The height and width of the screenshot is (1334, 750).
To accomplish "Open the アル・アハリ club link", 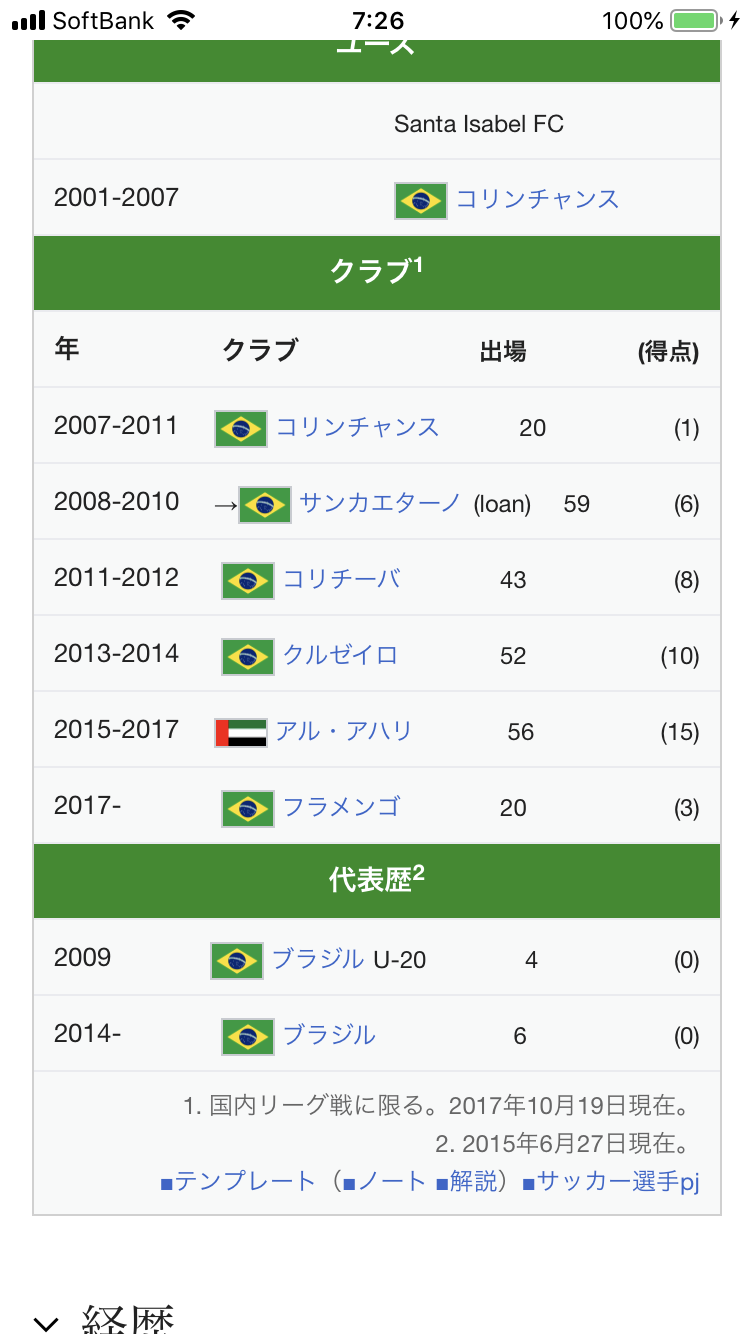I will pyautogui.click(x=344, y=731).
